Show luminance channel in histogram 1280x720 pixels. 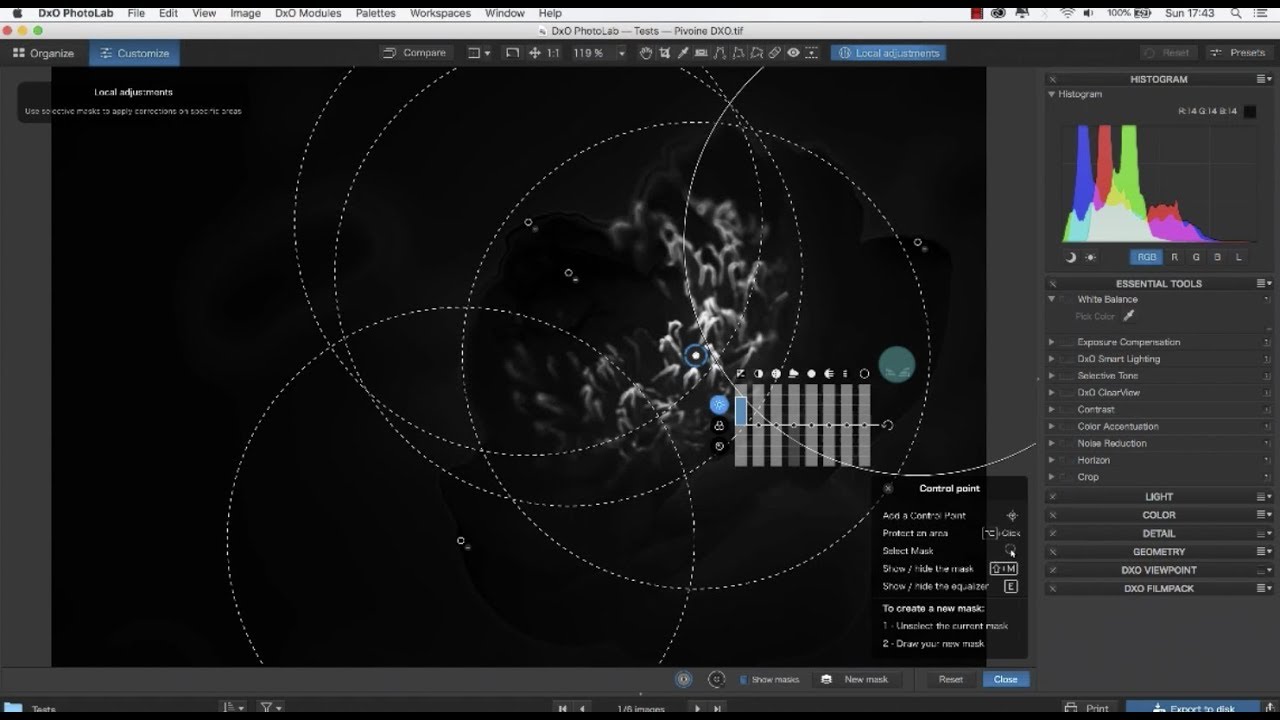1238,257
